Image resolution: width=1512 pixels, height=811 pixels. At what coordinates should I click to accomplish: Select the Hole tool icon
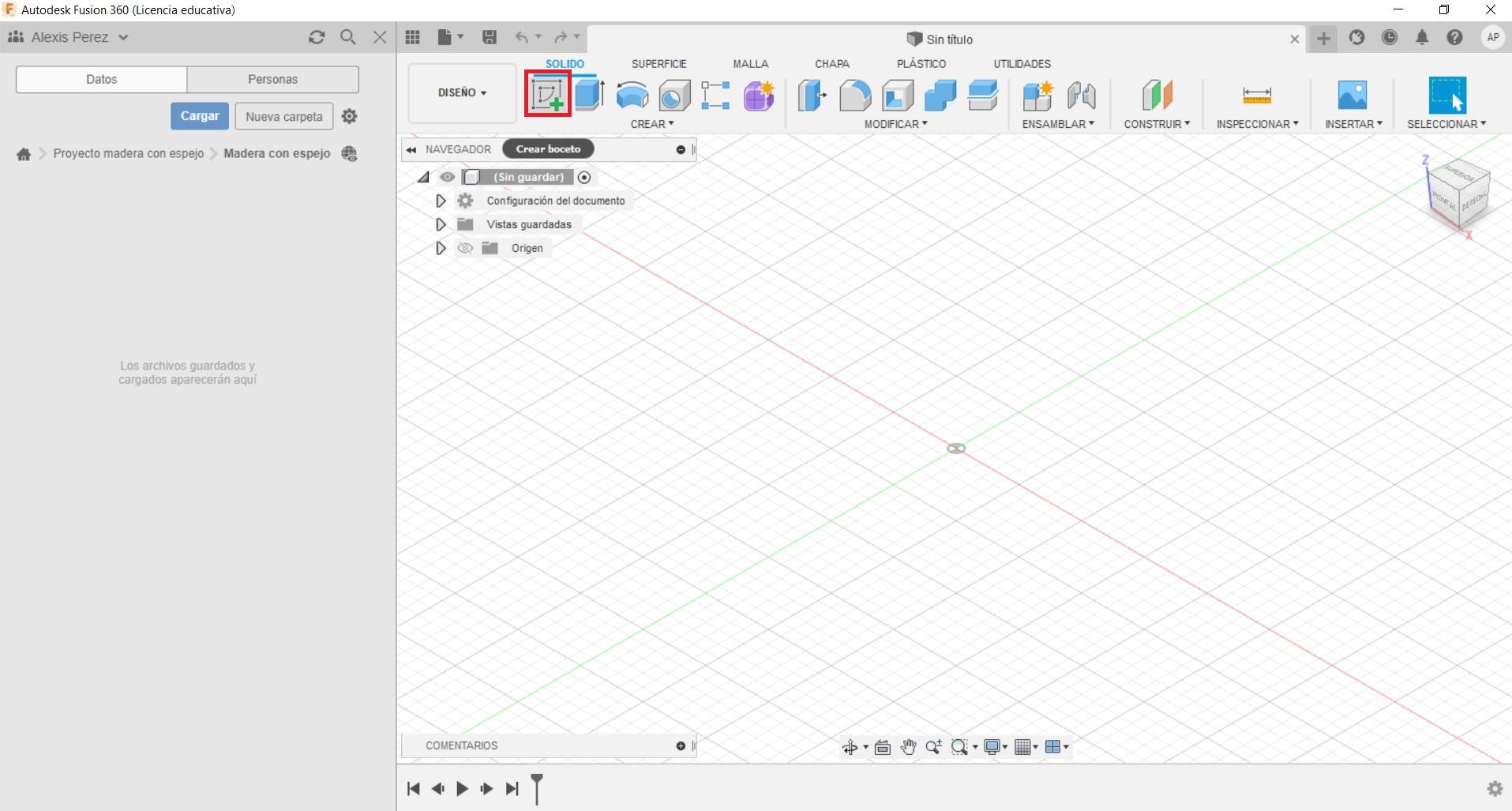(x=674, y=96)
